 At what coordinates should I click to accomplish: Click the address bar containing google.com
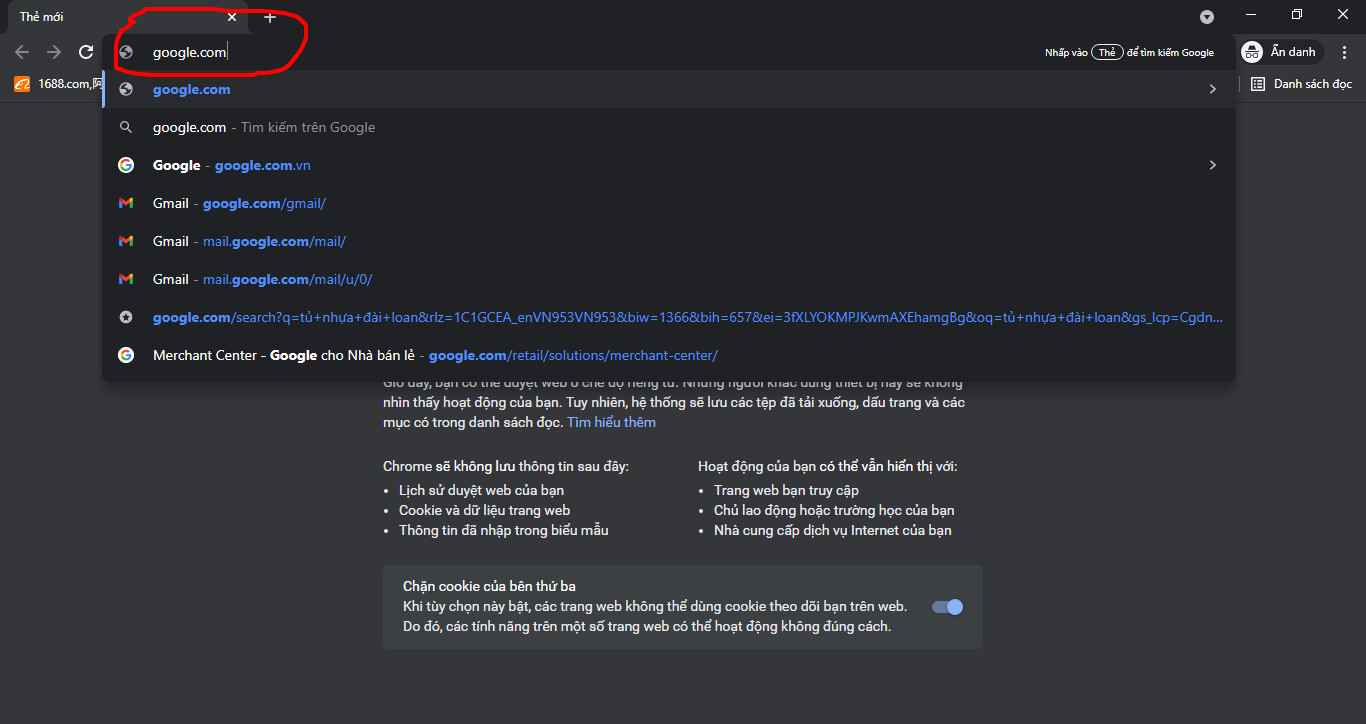[x=668, y=52]
